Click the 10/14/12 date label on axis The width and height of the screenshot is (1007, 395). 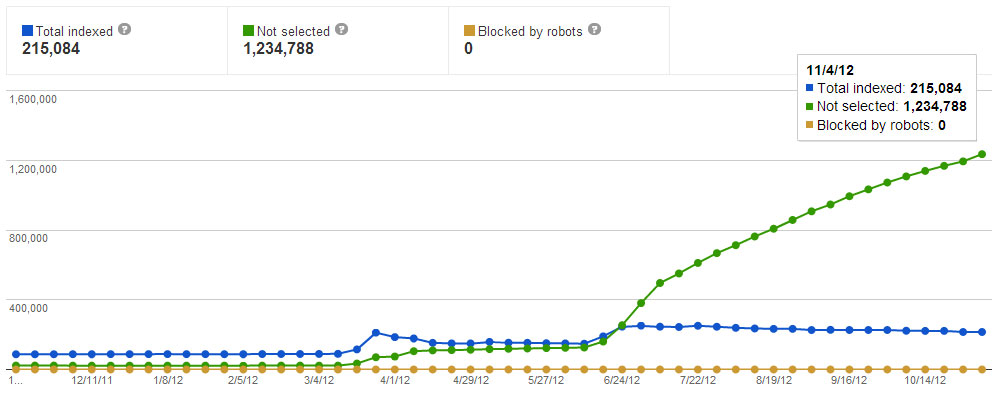925,380
